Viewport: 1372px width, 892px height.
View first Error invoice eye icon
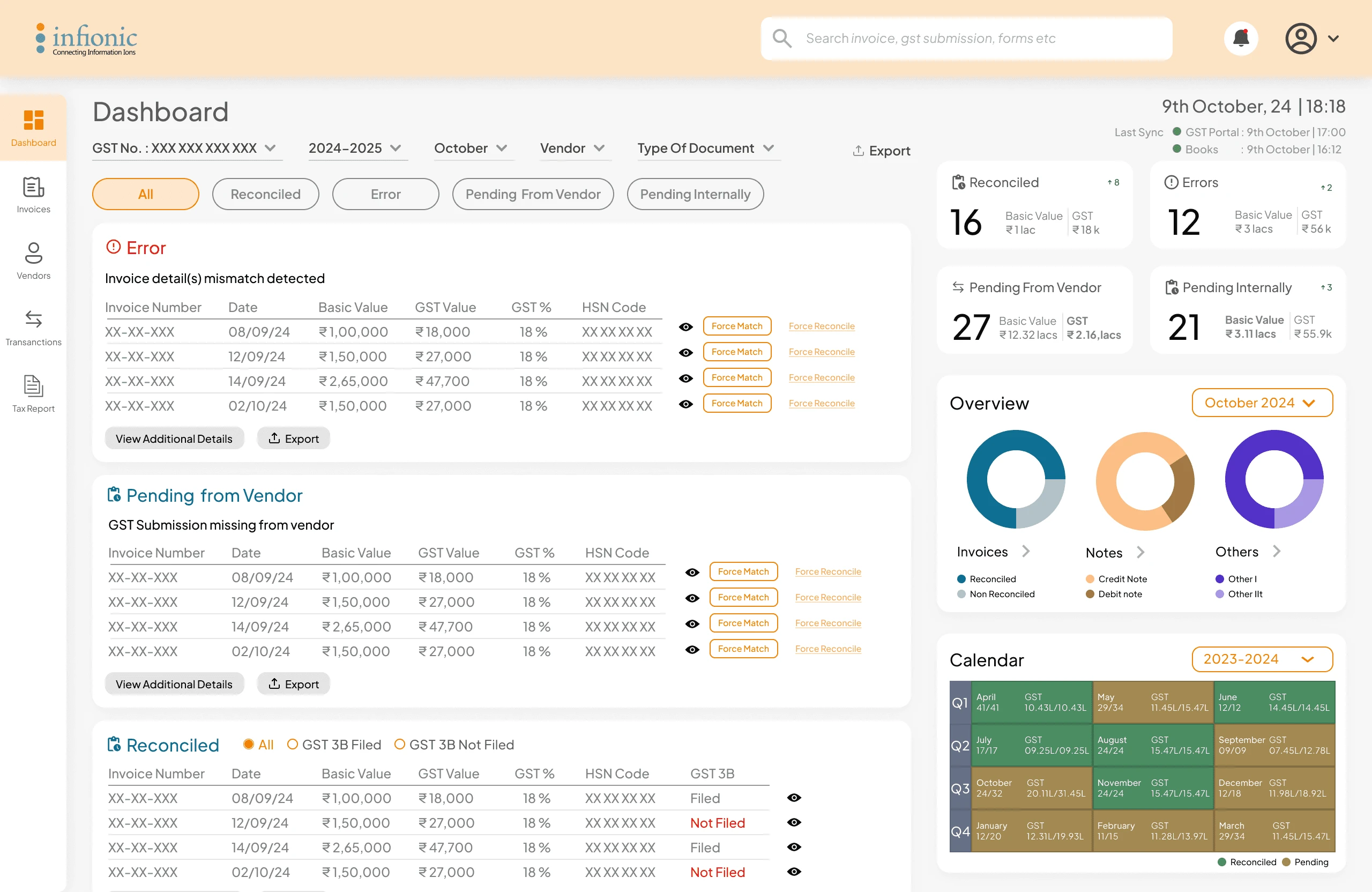(x=685, y=327)
